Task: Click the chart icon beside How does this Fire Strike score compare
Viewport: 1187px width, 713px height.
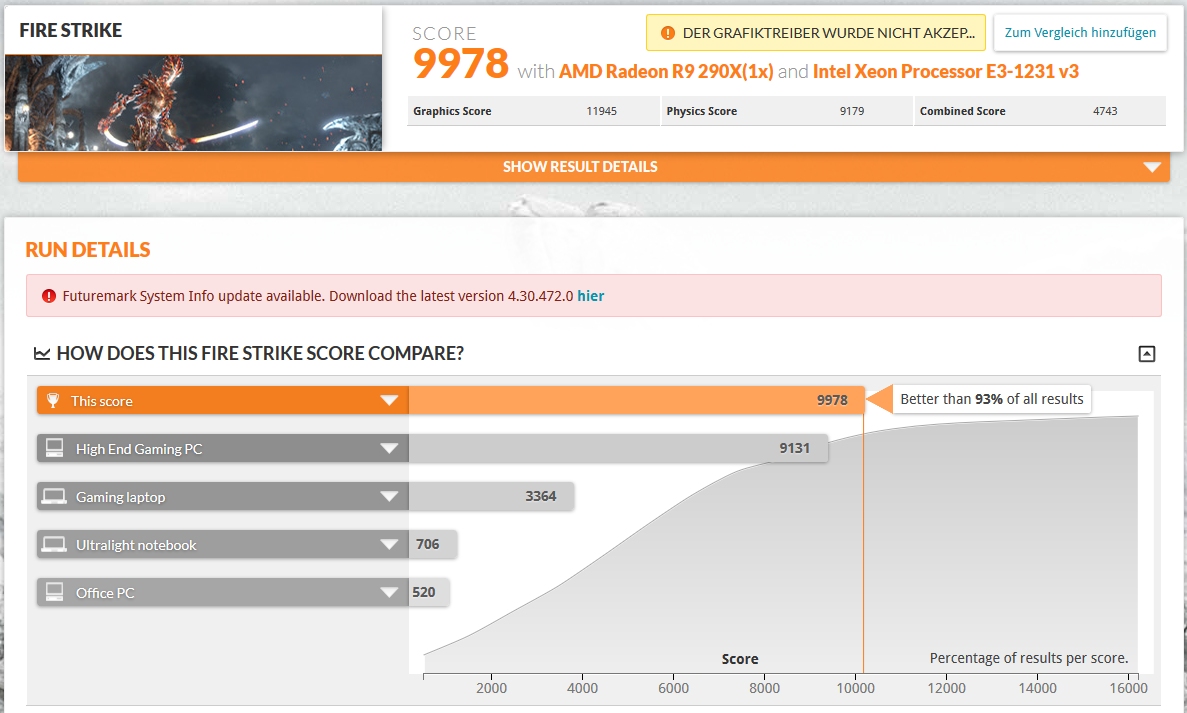Action: pyautogui.click(x=42, y=353)
